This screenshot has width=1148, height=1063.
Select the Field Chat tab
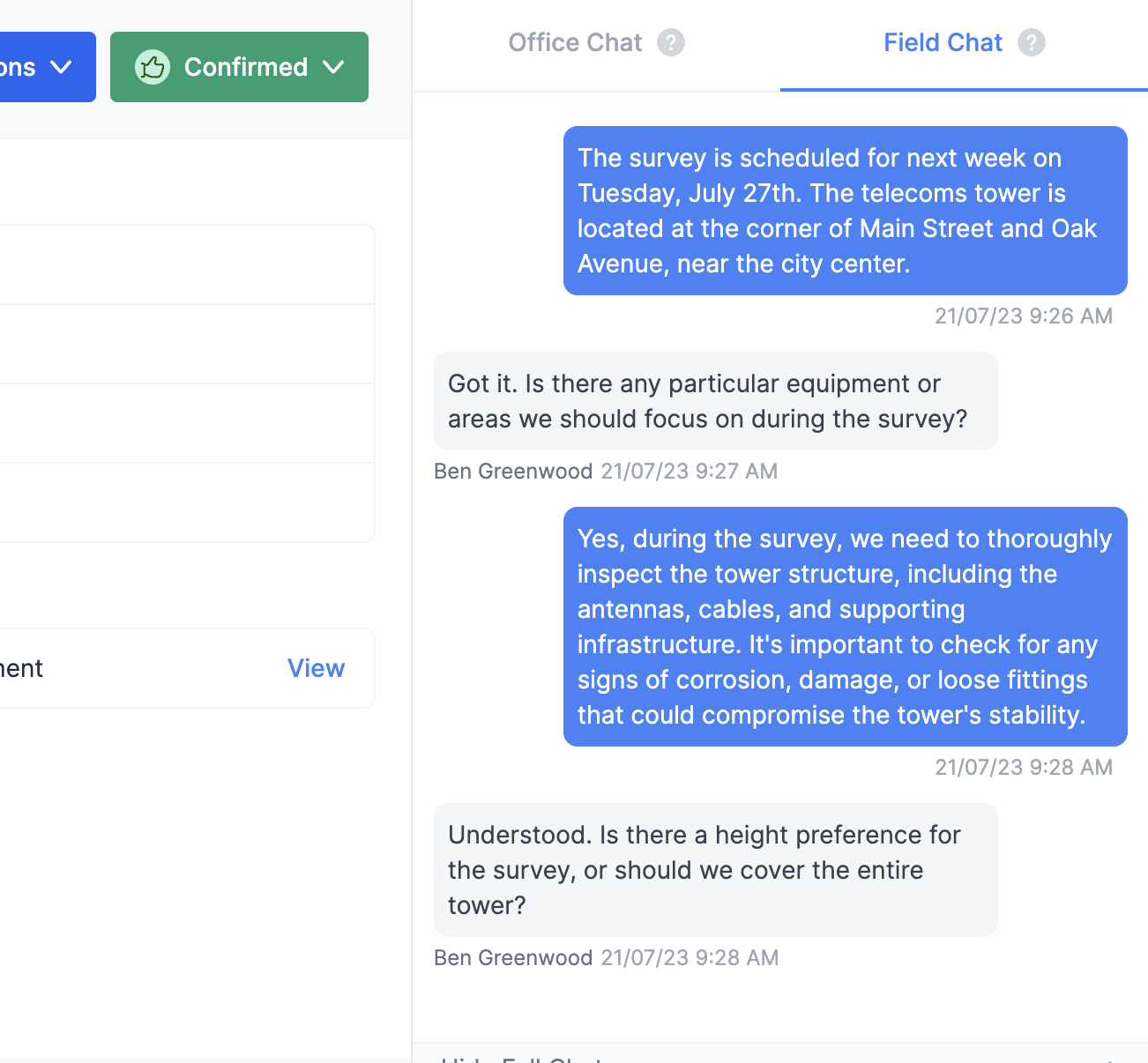(x=943, y=42)
